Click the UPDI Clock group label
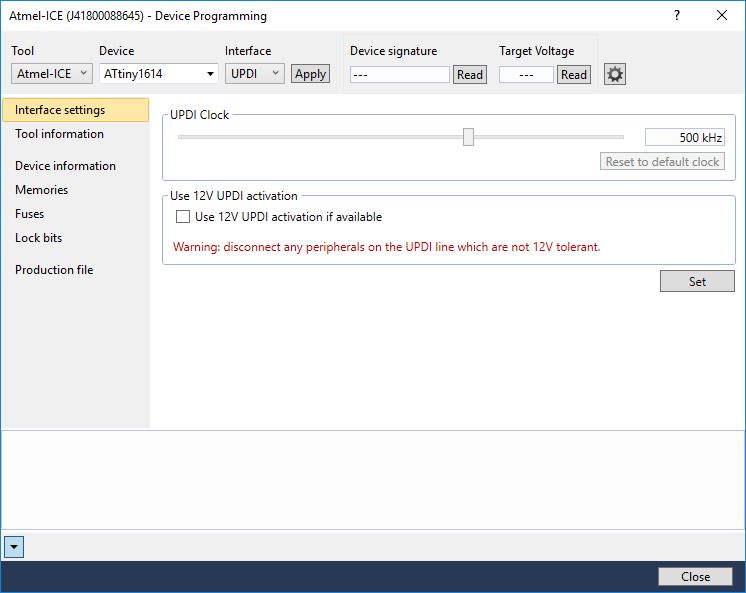 tap(199, 115)
